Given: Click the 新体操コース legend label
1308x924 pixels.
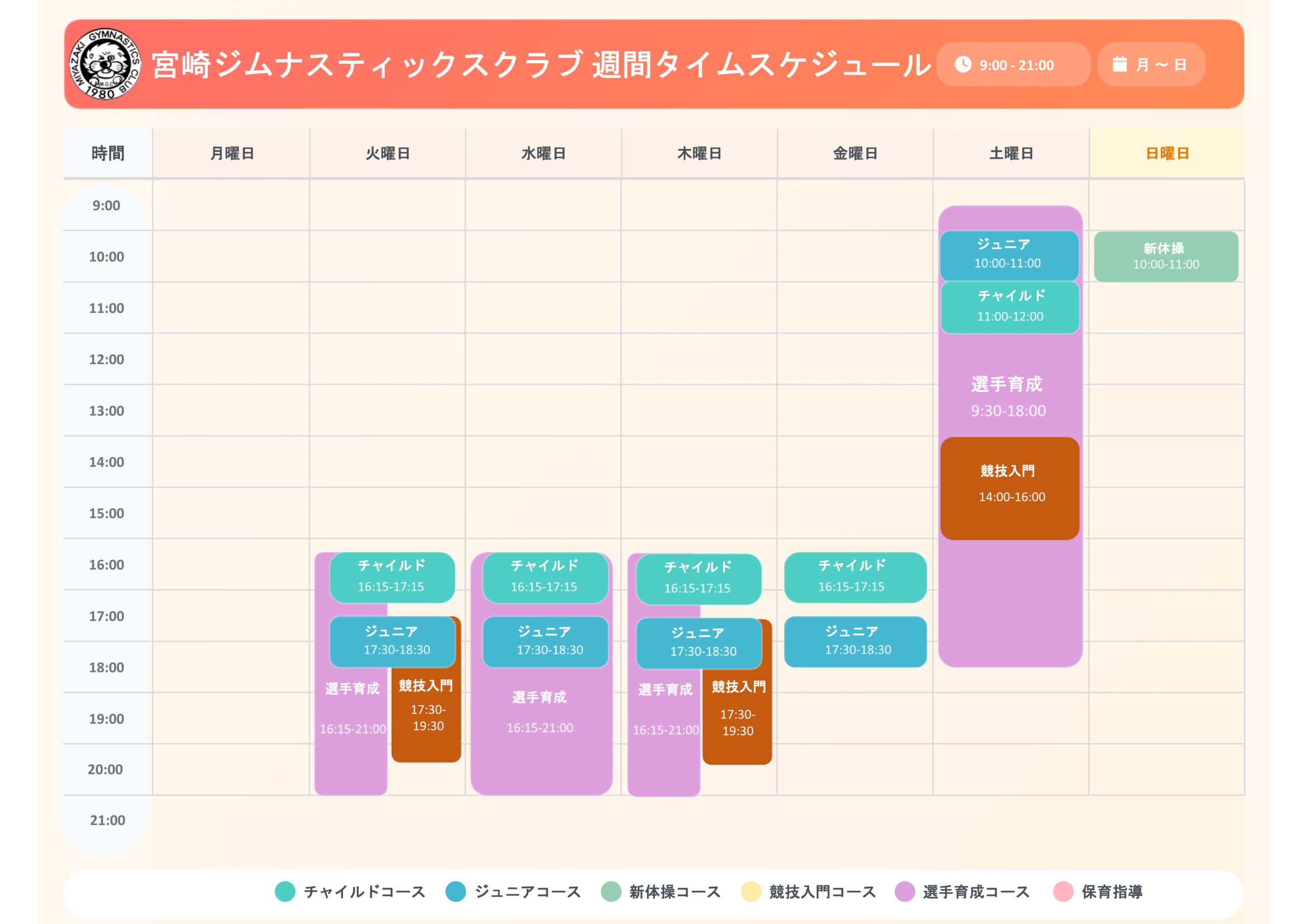Looking at the screenshot, I should (x=675, y=891).
